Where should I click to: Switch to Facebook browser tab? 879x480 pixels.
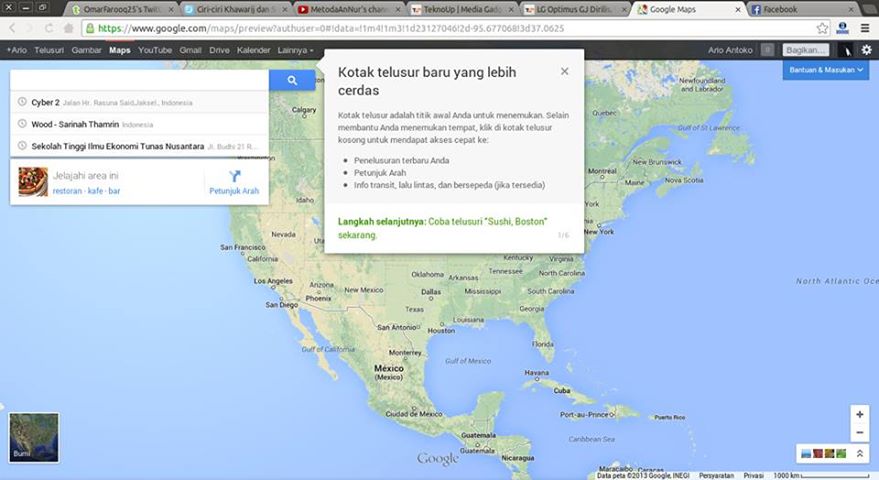tap(802, 10)
